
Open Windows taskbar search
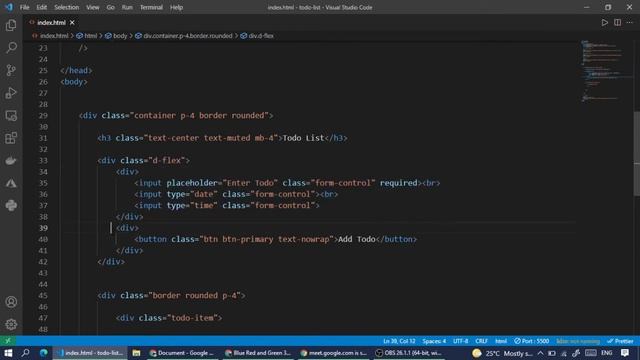25,353
